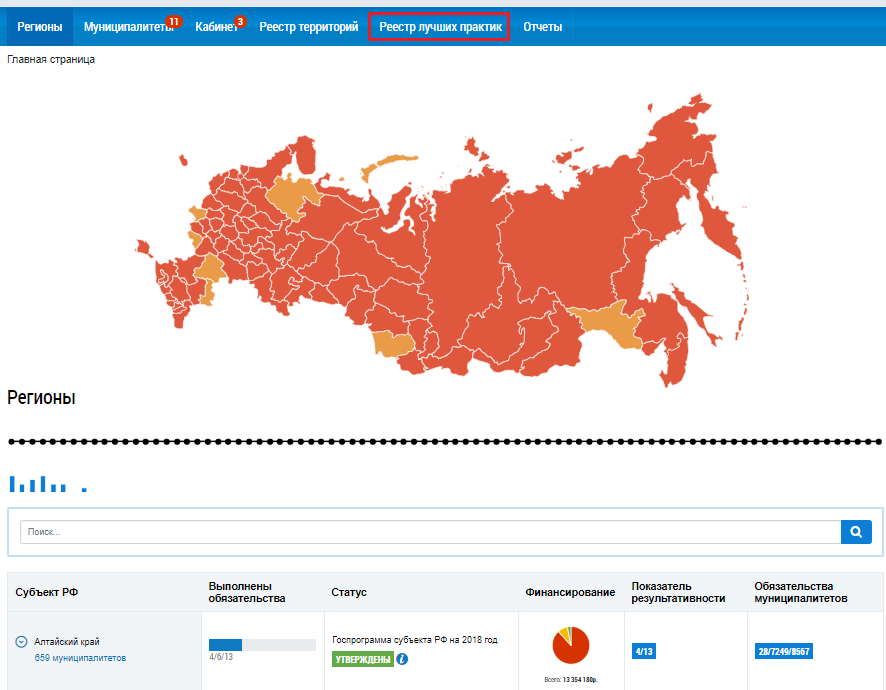
Task: Switch to Реестр лучших практик tab
Action: click(439, 27)
